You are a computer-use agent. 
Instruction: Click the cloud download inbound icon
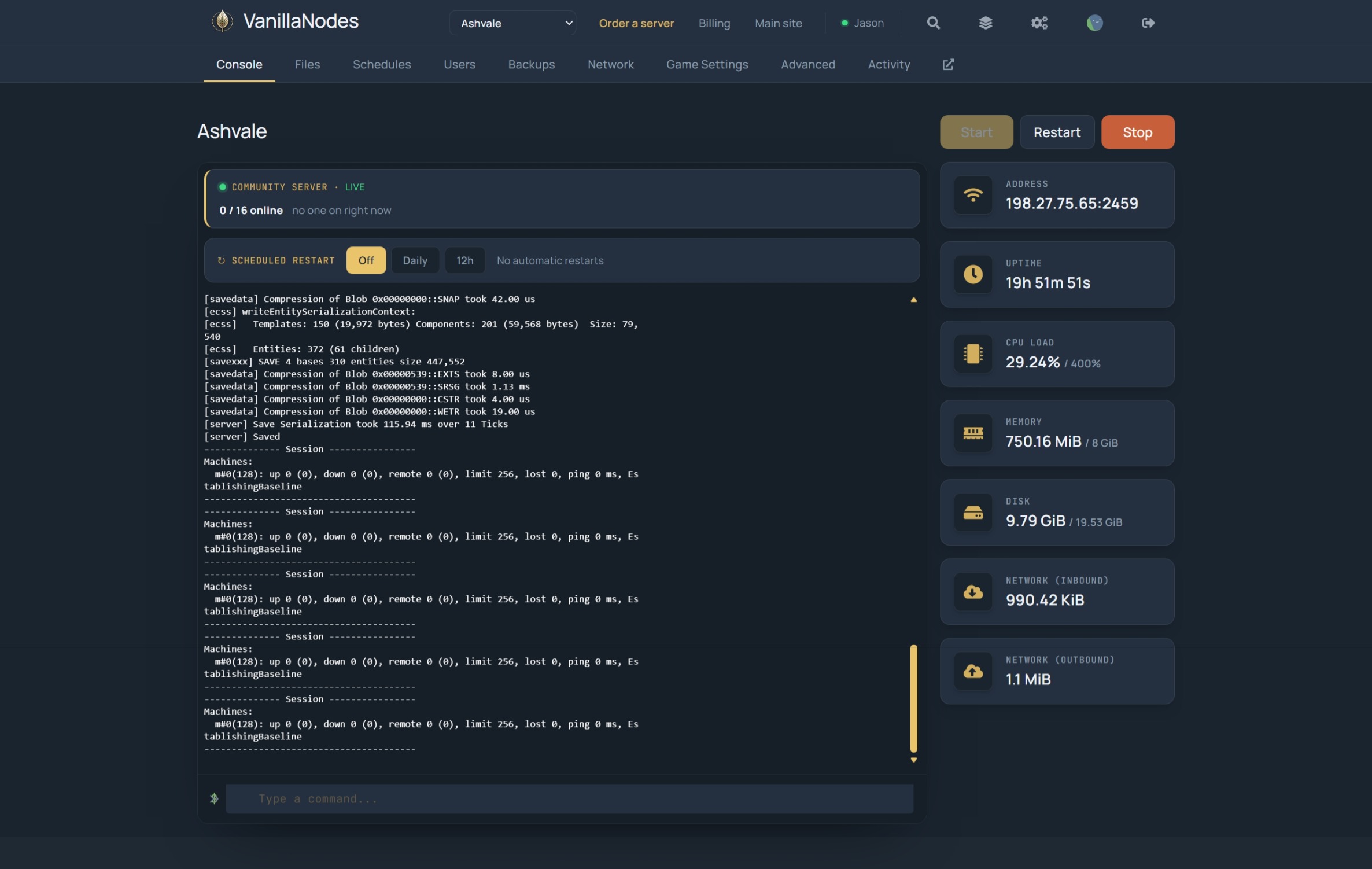point(973,591)
